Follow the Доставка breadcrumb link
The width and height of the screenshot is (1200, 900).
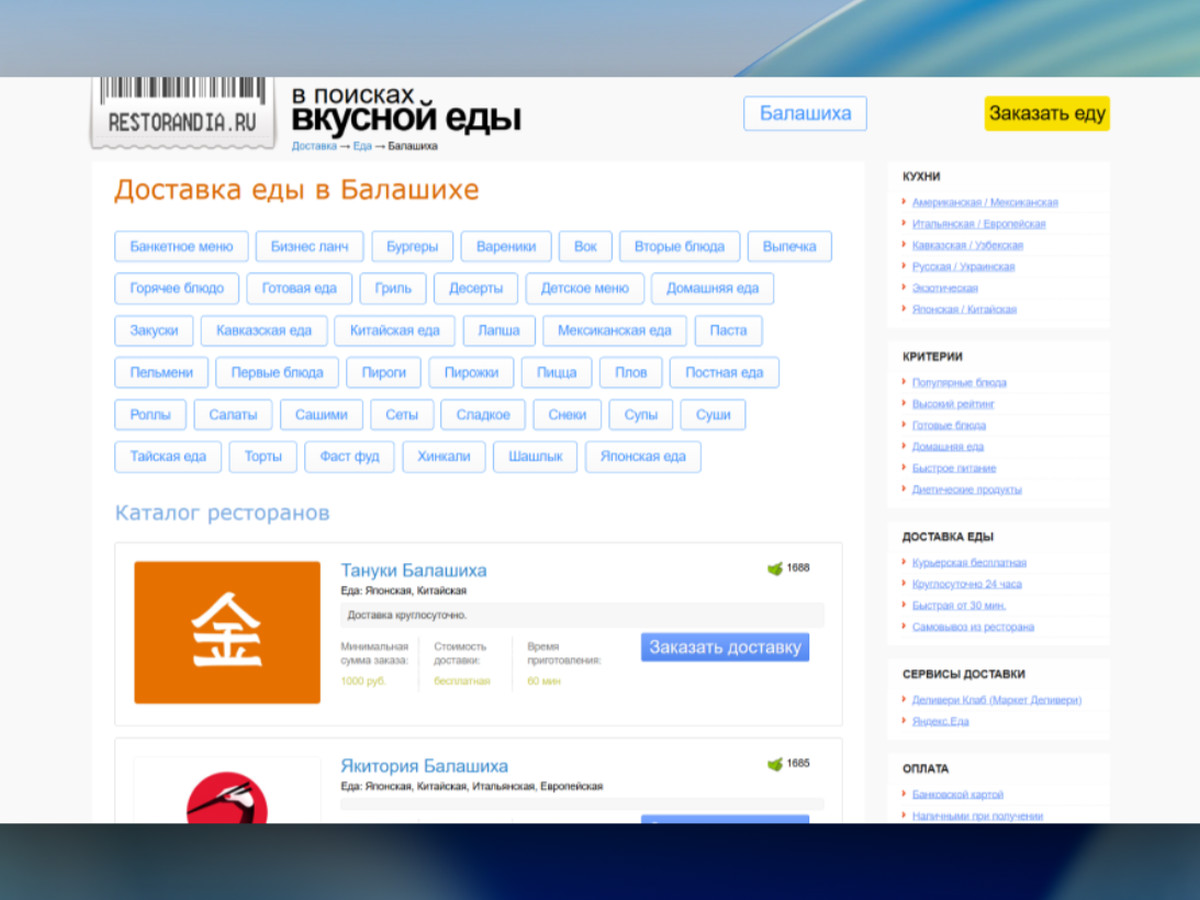(x=314, y=146)
